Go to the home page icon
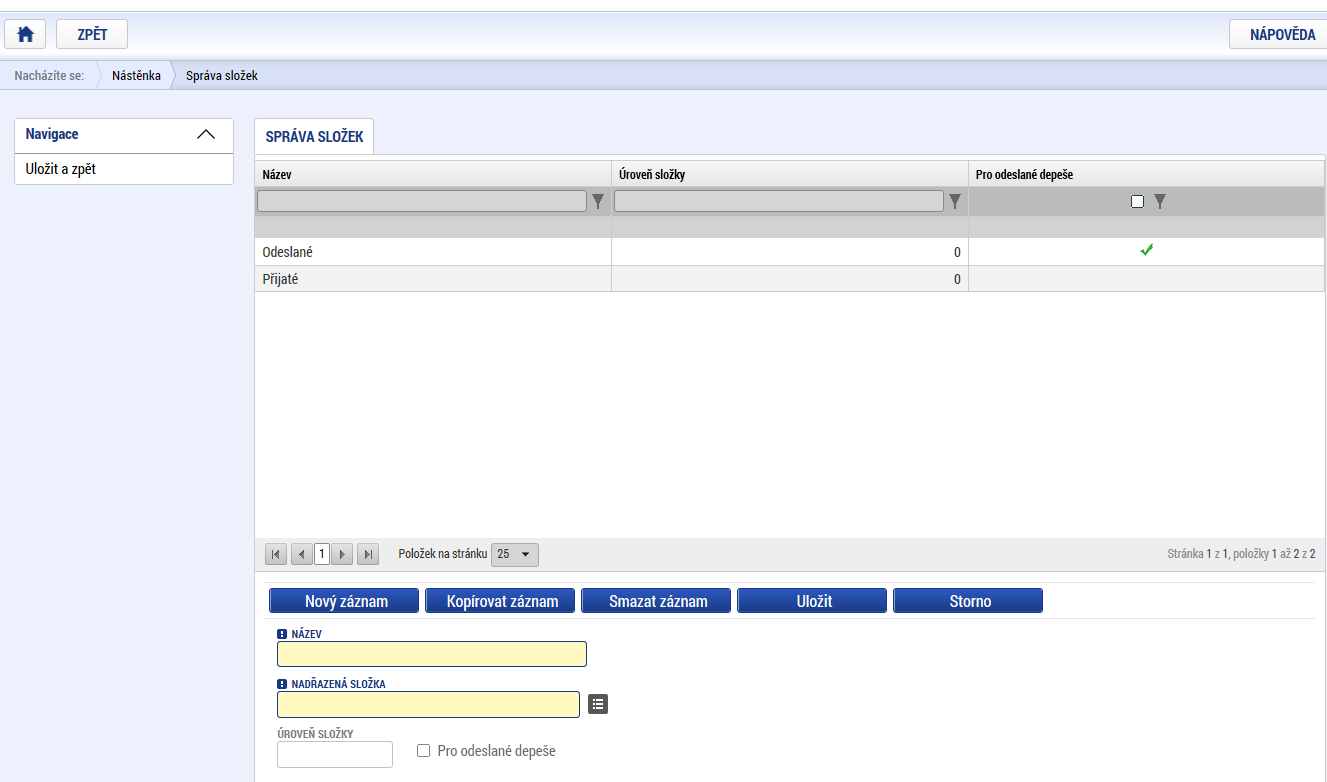Image resolution: width=1327 pixels, height=782 pixels. pos(26,34)
